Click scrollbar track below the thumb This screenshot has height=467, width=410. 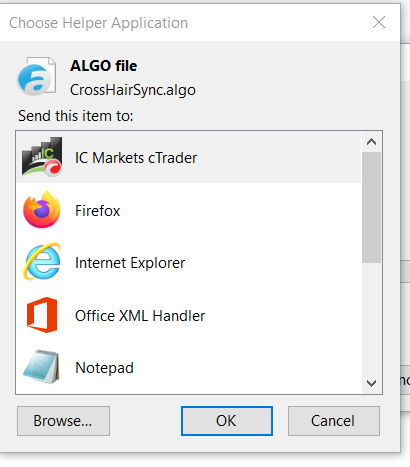click(371, 318)
